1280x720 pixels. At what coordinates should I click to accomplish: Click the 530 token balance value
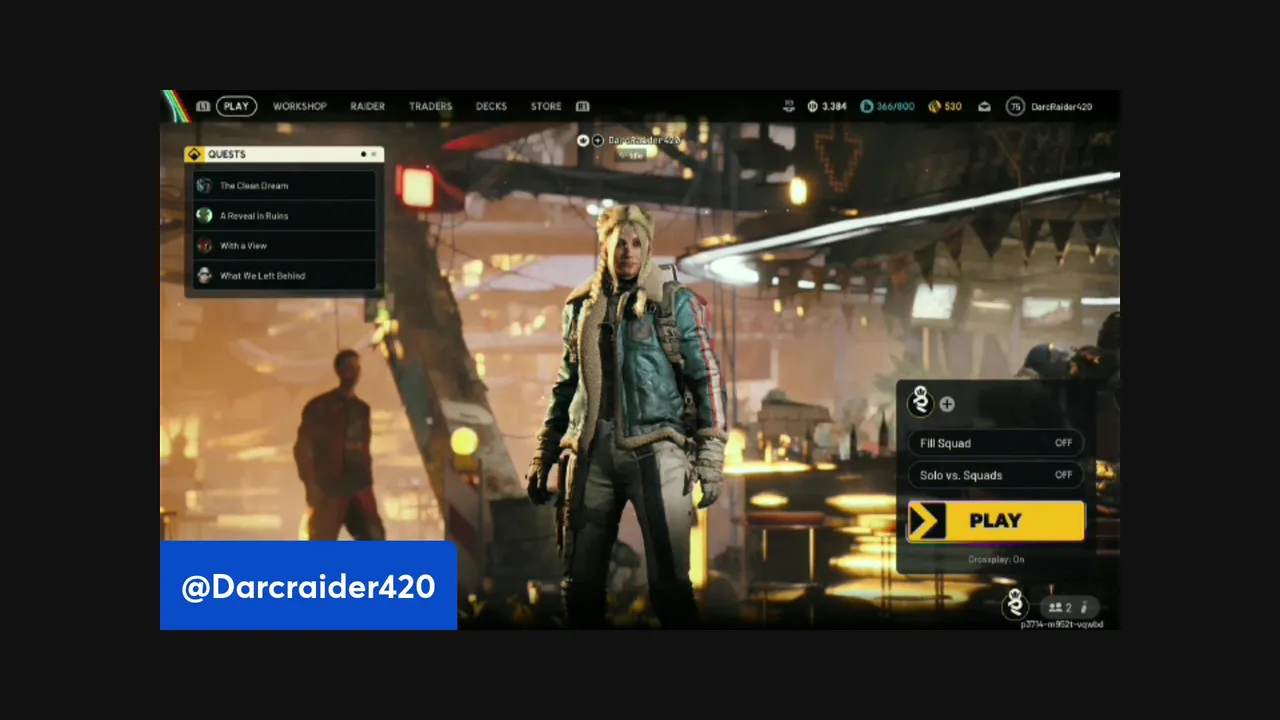click(953, 106)
